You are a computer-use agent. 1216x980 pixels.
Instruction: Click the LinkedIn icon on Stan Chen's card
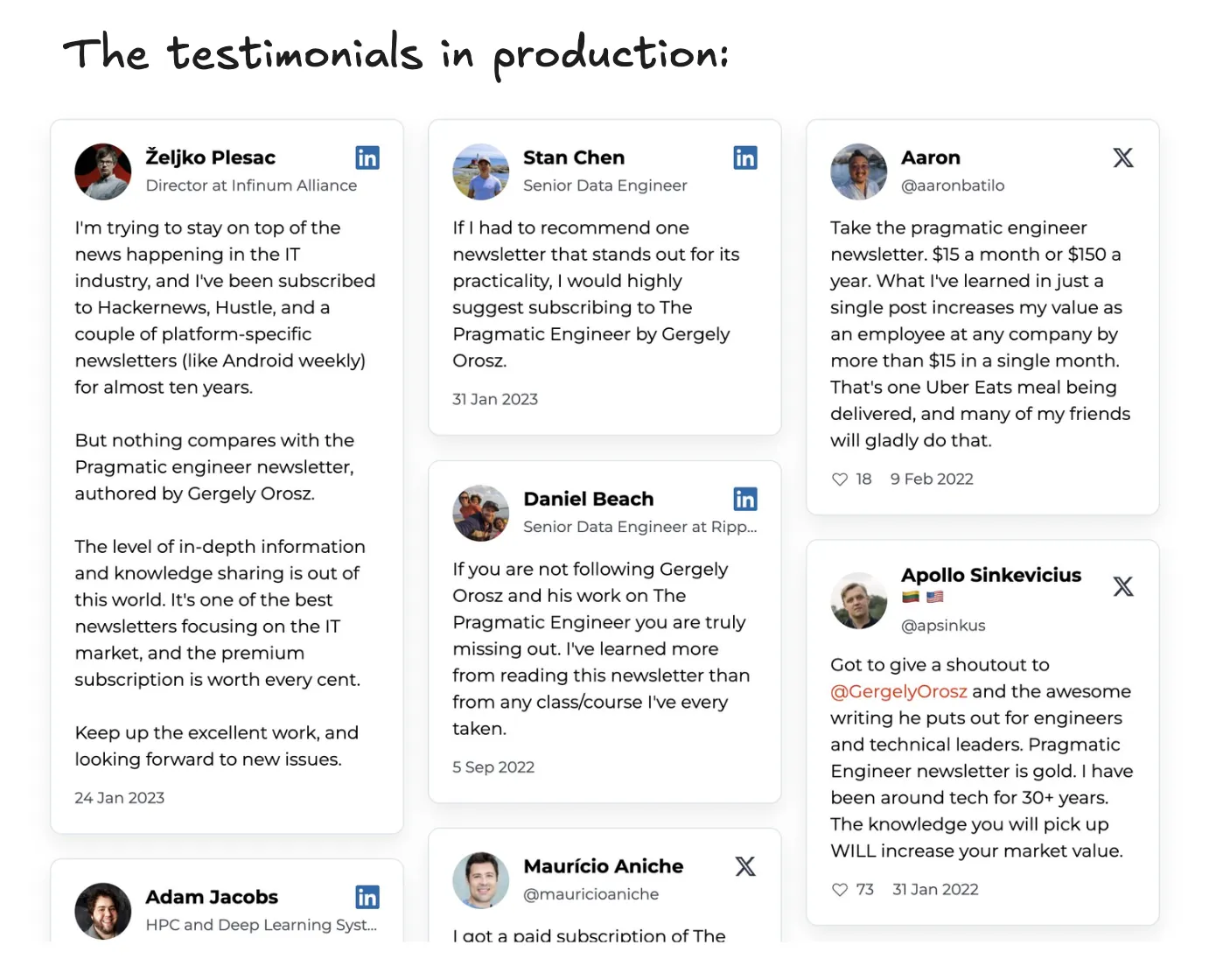click(745, 157)
